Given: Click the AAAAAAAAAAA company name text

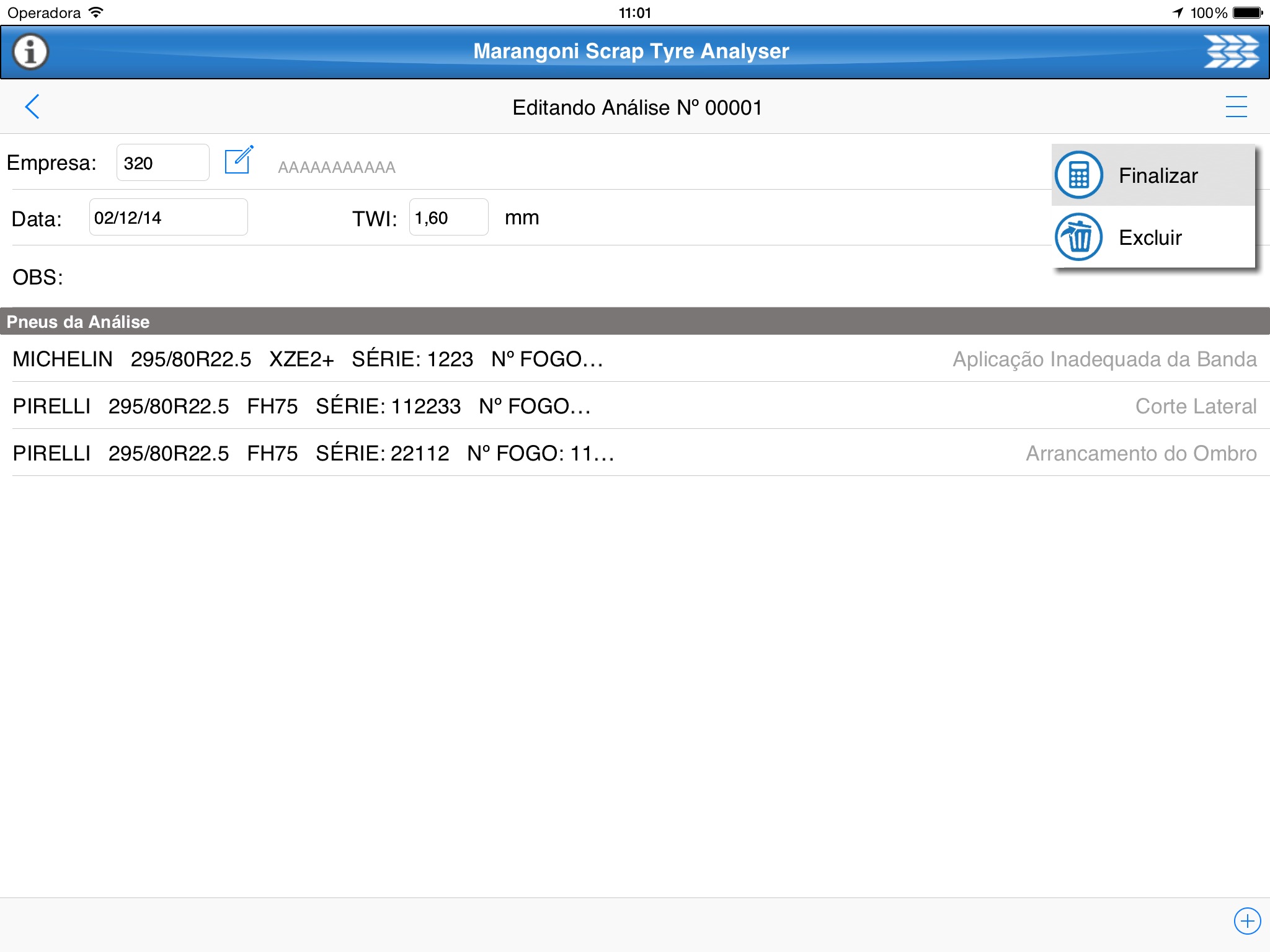Looking at the screenshot, I should click(337, 167).
